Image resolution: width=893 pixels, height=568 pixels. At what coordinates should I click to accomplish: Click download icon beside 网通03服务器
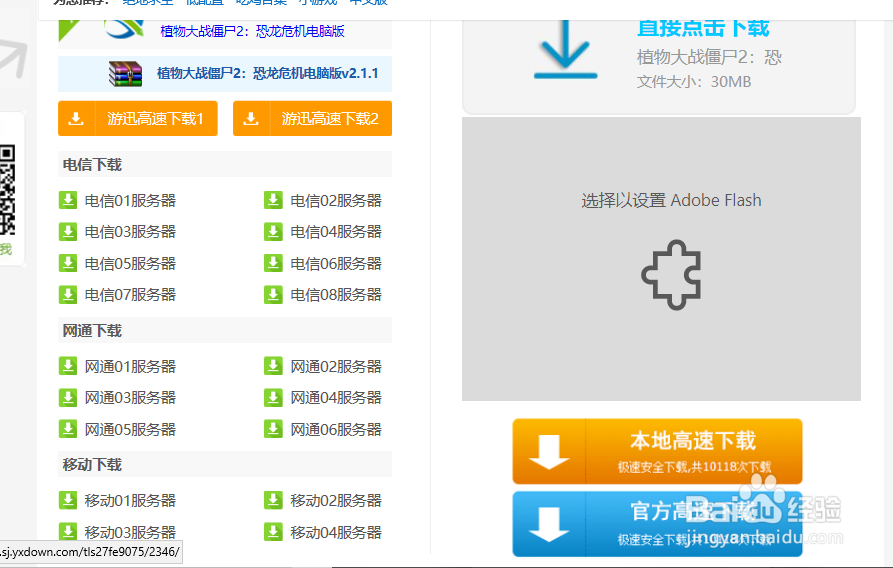(x=68, y=398)
